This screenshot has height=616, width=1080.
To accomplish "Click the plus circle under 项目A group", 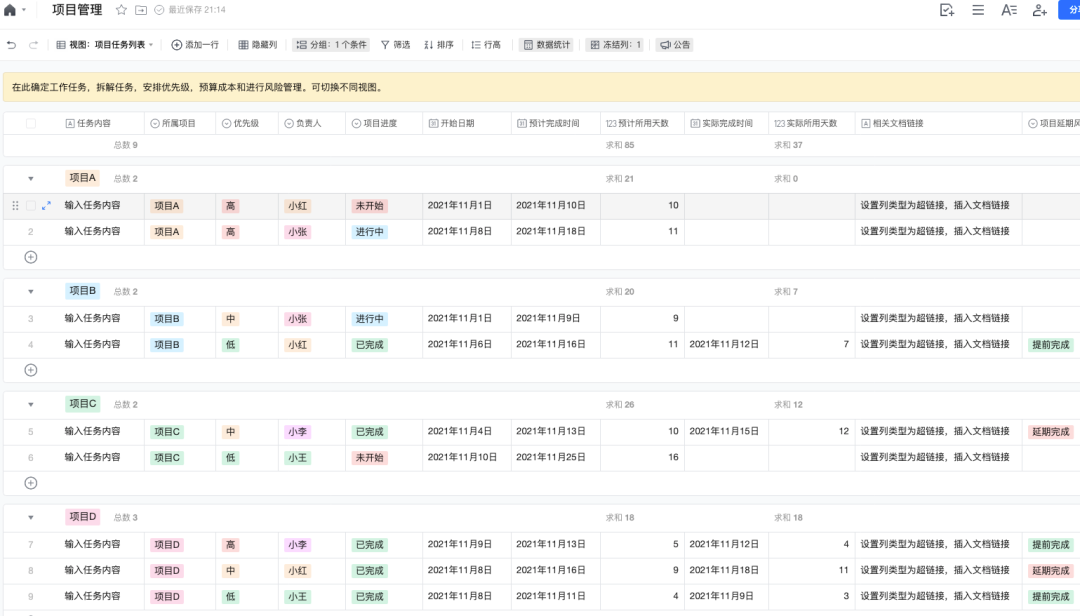I will (x=31, y=257).
